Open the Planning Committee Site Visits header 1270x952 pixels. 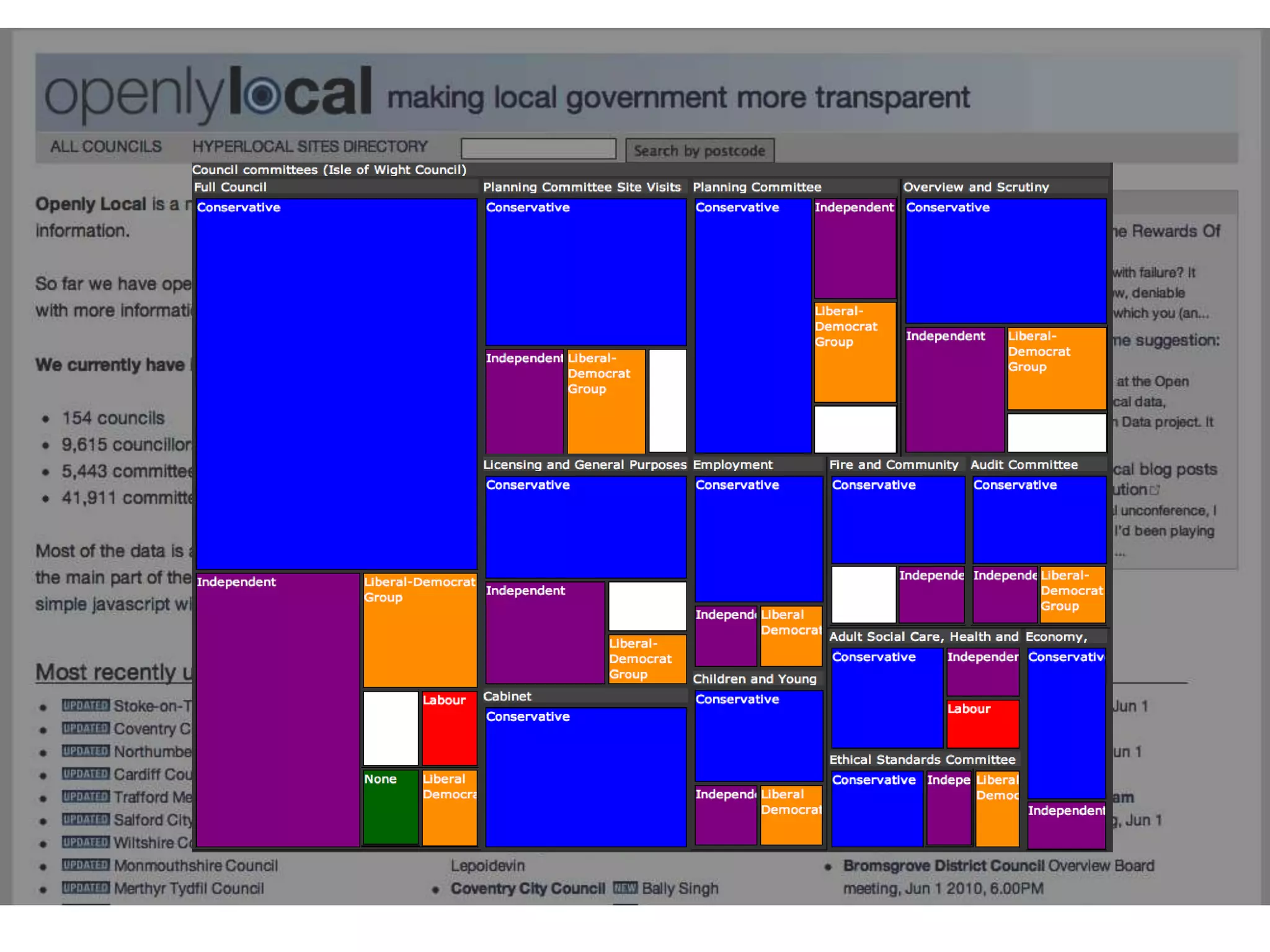coord(582,187)
